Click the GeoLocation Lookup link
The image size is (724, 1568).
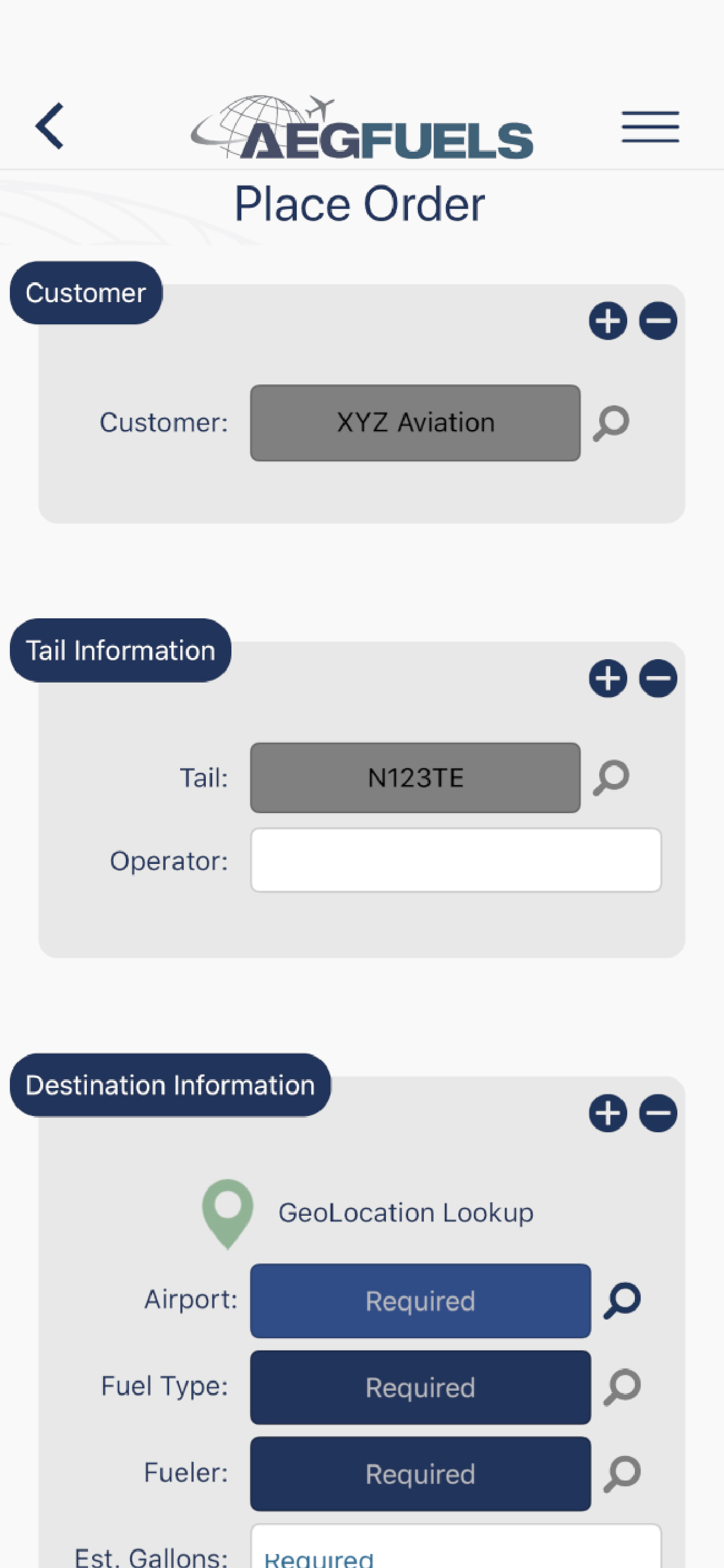[406, 1213]
